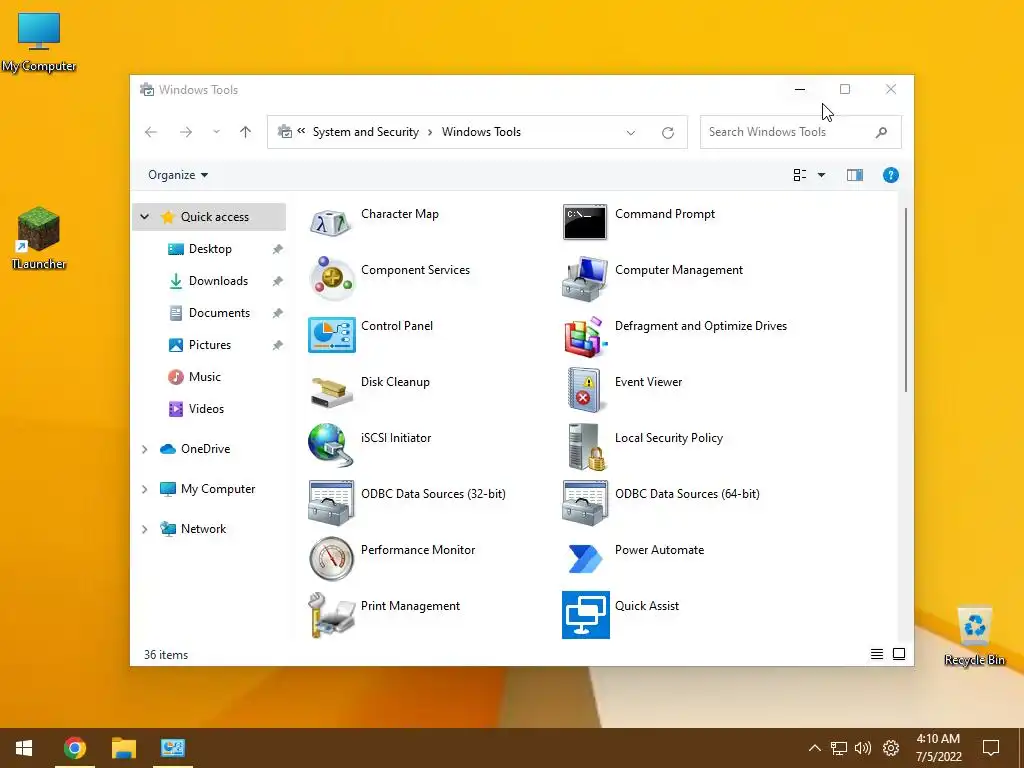Open ODBC Data Sources (32-bit) icon
The image size is (1024, 768).
(330, 503)
